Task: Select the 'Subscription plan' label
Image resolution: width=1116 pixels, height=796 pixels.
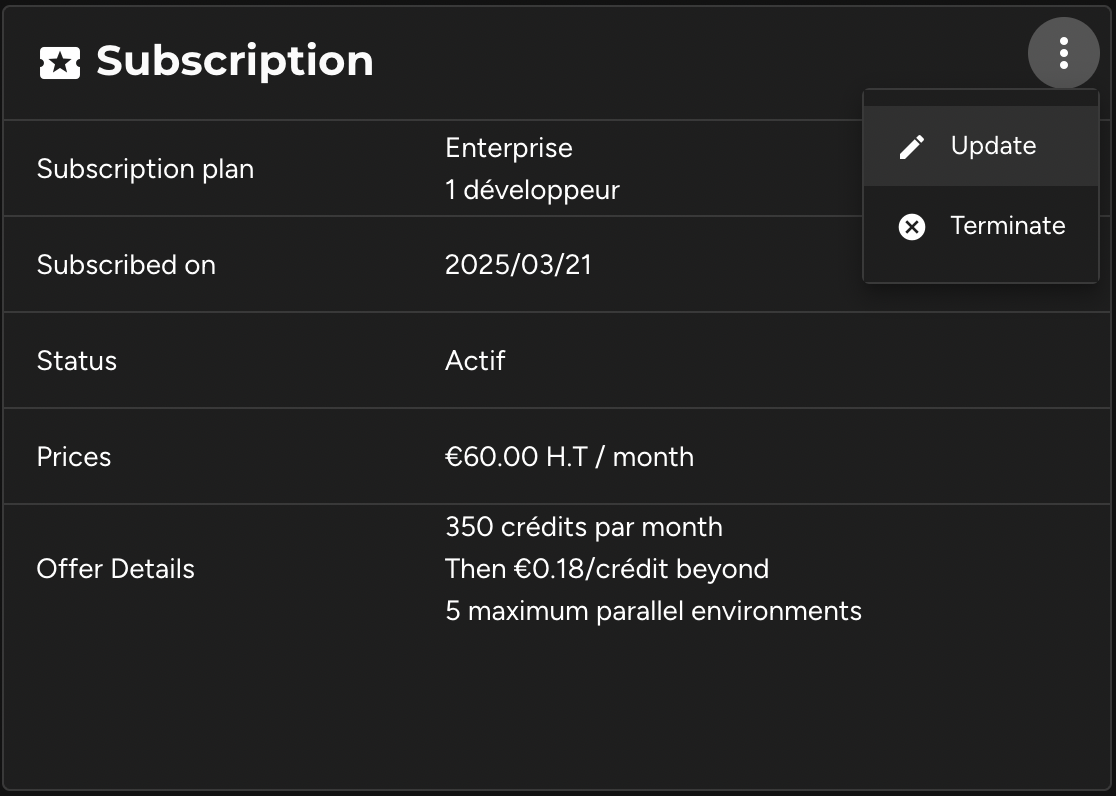Action: pyautogui.click(x=145, y=169)
